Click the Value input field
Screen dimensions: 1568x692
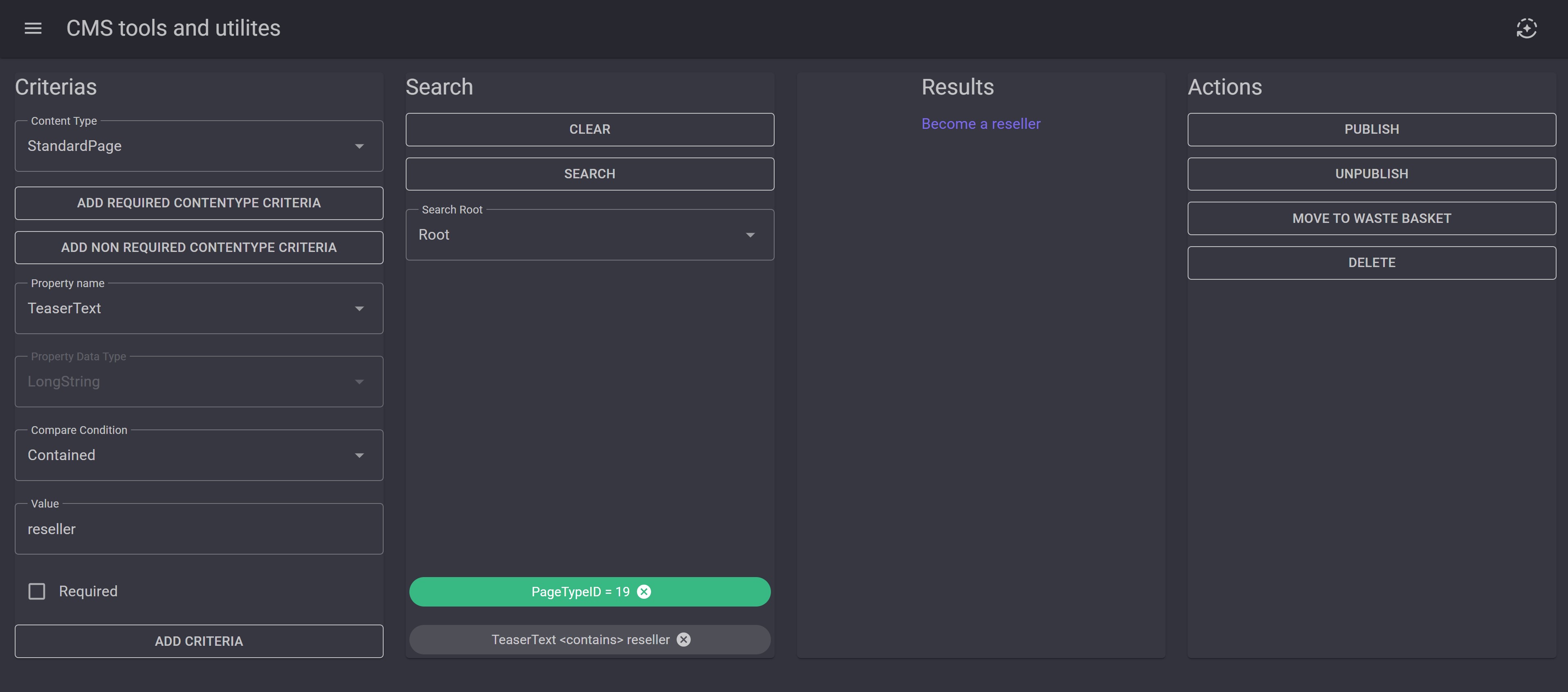pyautogui.click(x=198, y=529)
